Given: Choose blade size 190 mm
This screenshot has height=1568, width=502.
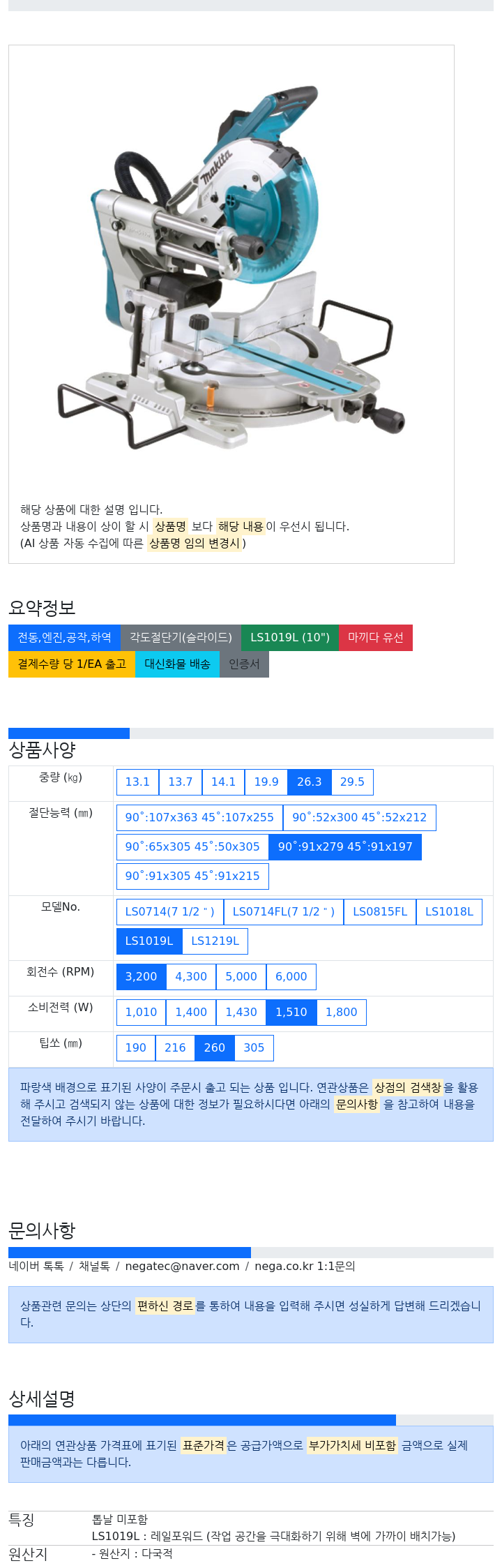Looking at the screenshot, I should pos(136,1048).
